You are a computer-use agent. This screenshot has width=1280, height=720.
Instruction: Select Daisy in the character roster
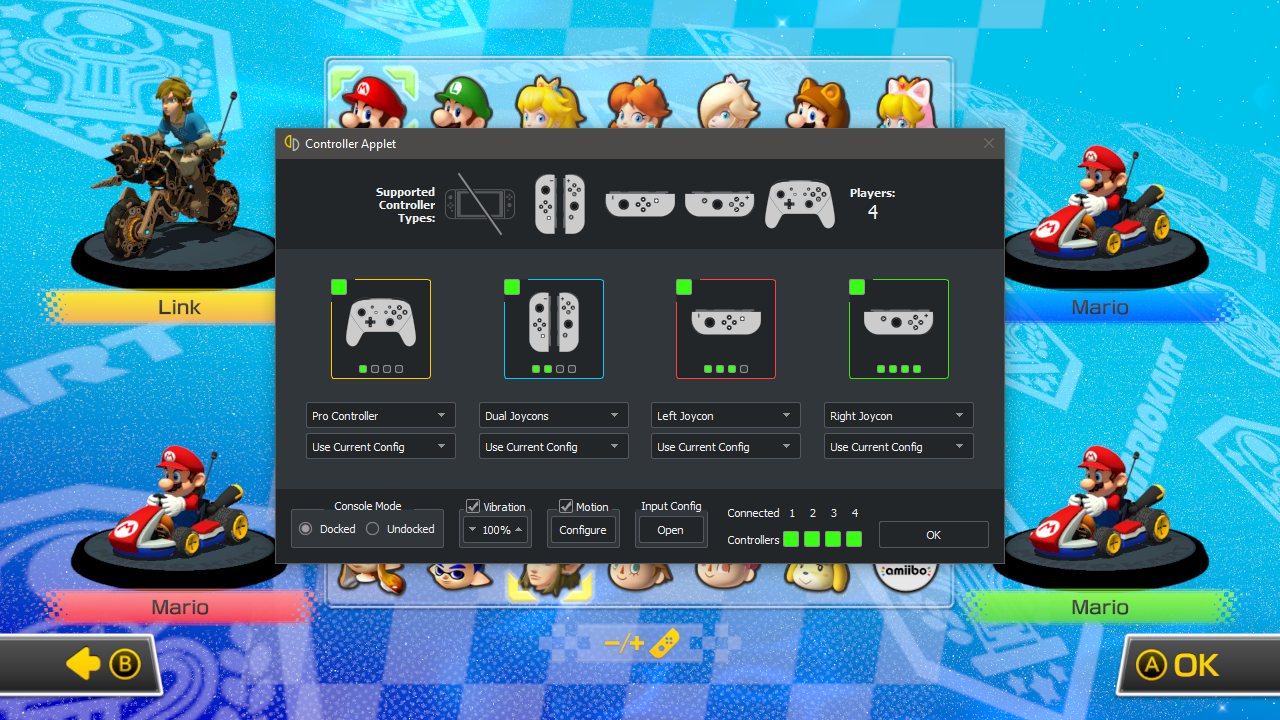click(x=637, y=101)
